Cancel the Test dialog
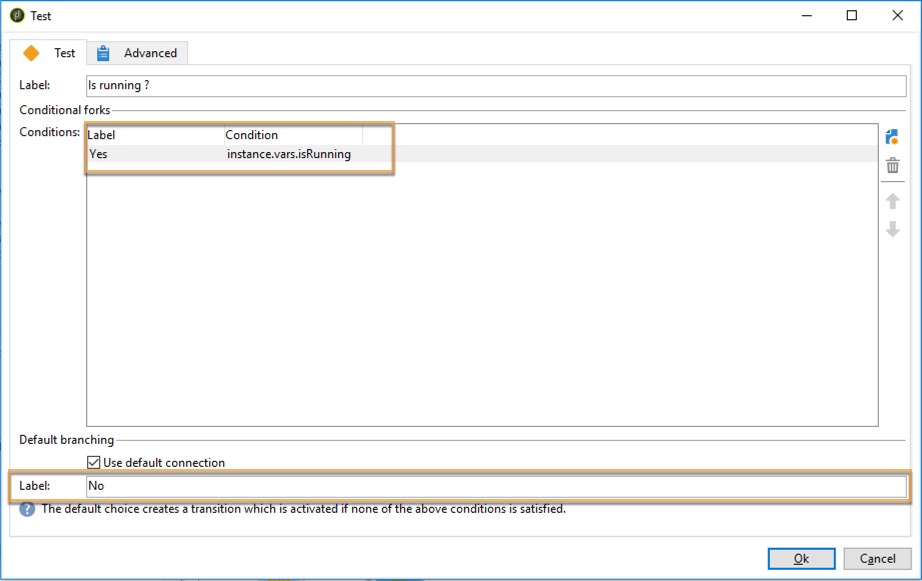Image resolution: width=922 pixels, height=581 pixels. 877,559
